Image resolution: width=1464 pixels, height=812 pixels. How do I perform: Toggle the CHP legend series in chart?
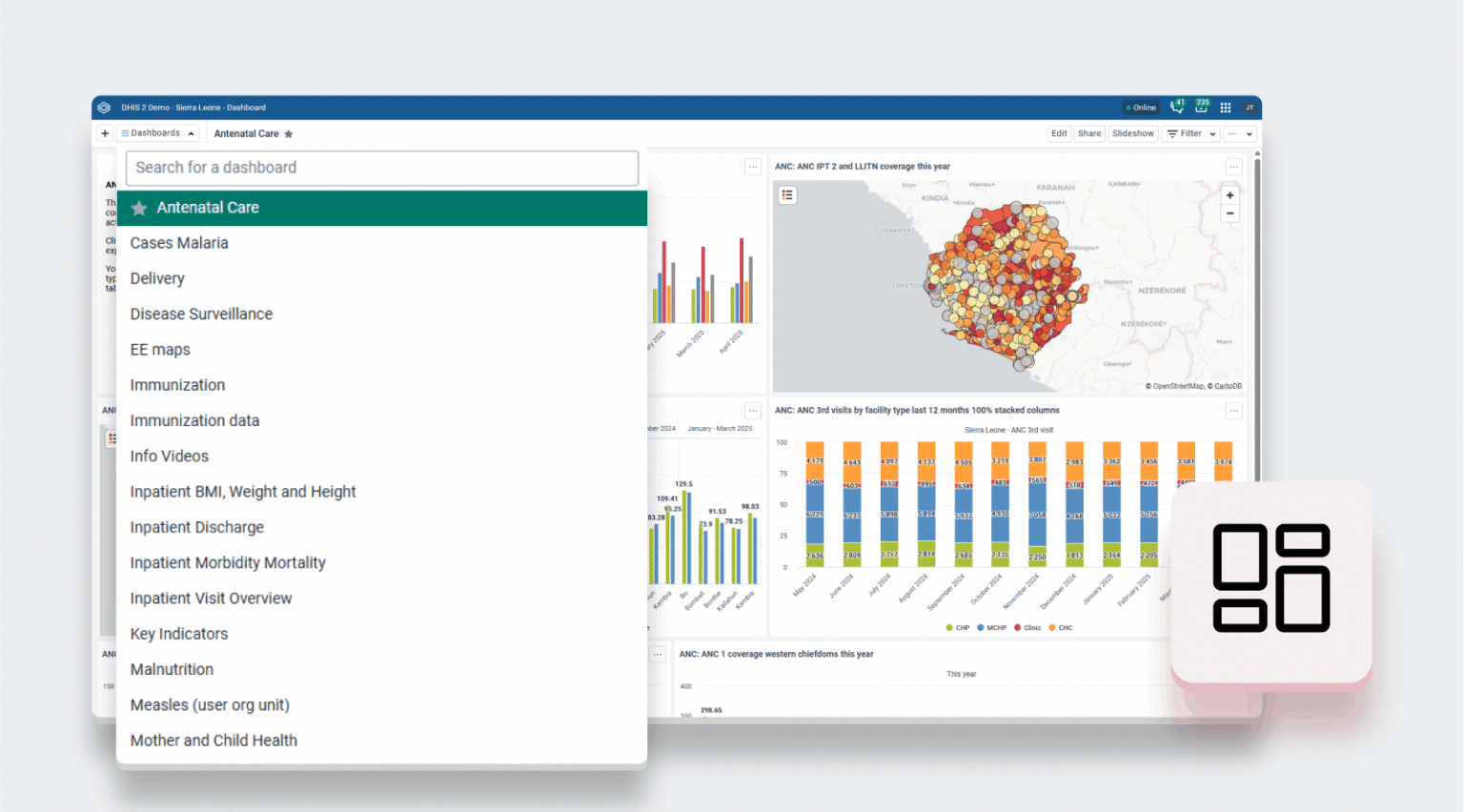point(957,628)
